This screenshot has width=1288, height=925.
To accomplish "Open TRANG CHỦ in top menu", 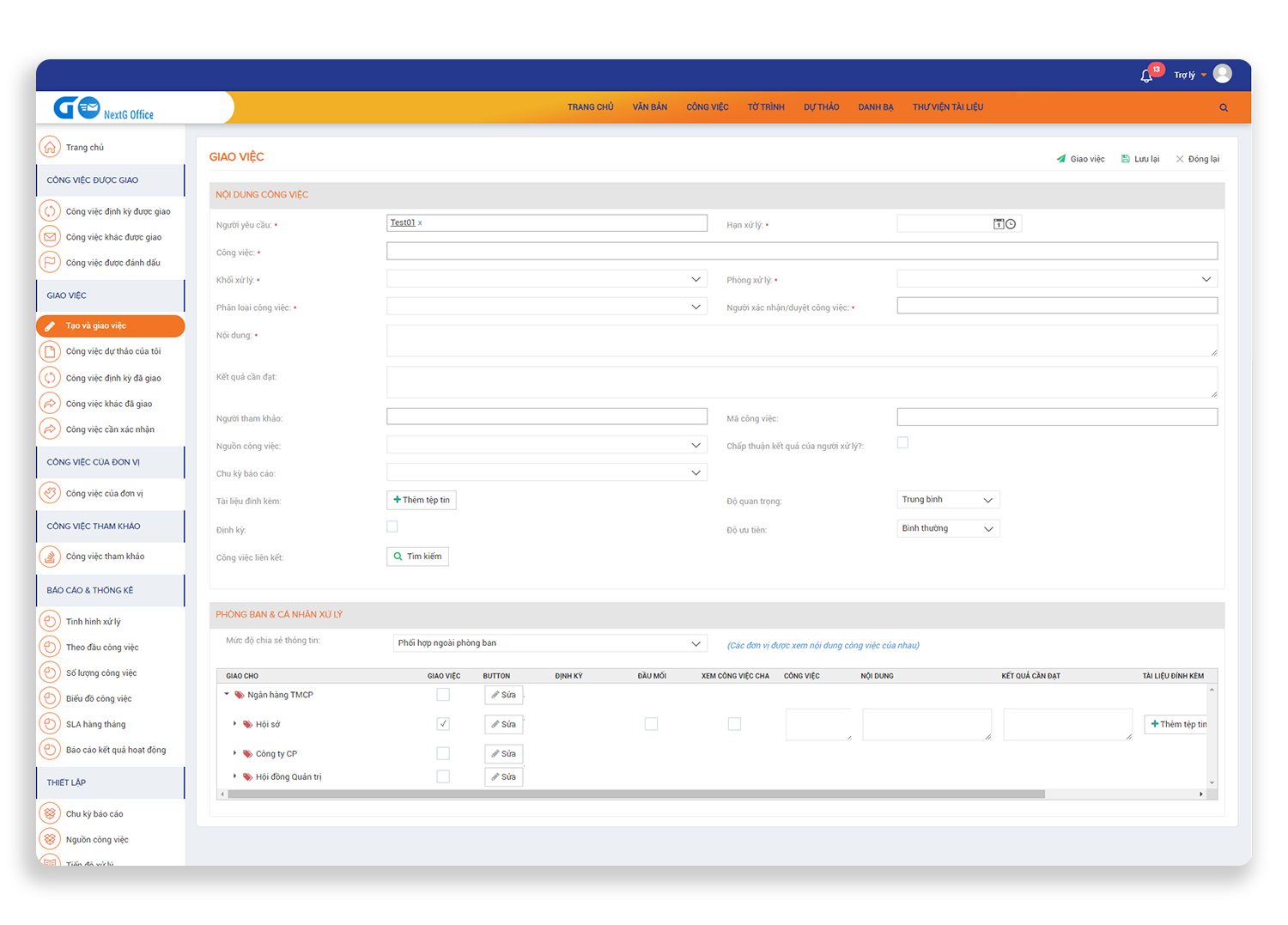I will pos(591,107).
